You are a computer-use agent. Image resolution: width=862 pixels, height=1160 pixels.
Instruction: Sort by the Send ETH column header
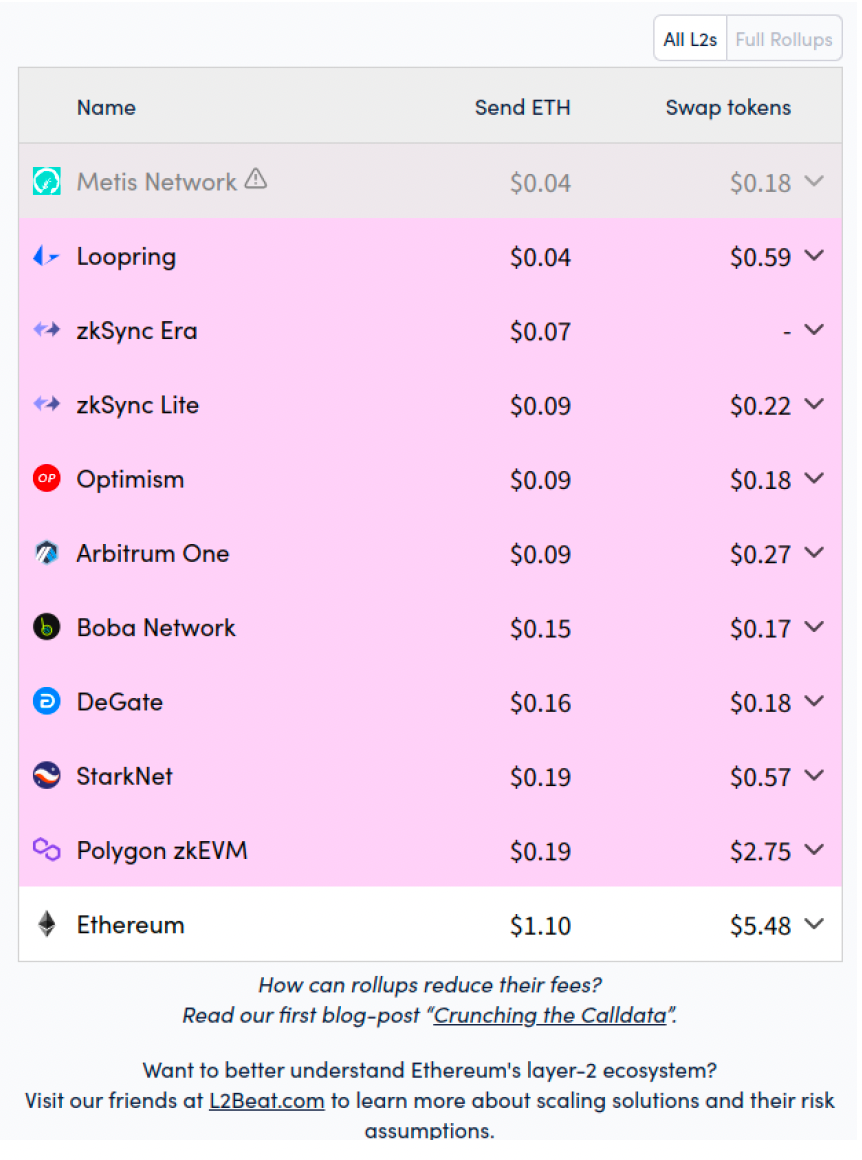coord(522,108)
